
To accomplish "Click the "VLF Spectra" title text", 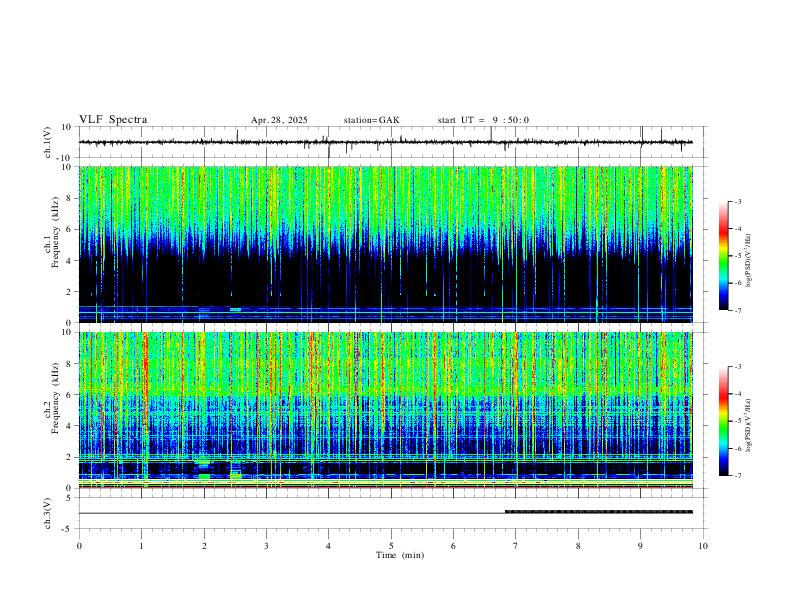I will tap(113, 120).
